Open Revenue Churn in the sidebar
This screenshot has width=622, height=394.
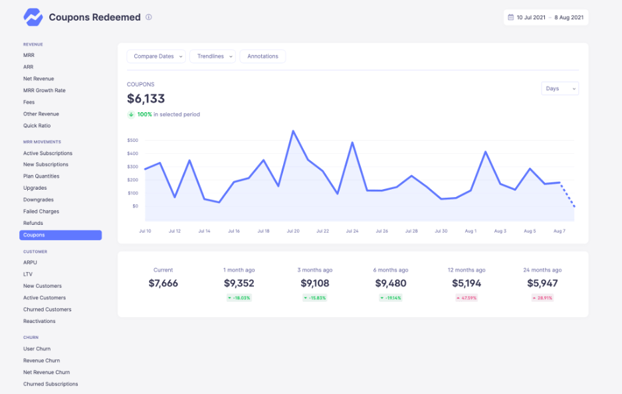click(42, 361)
